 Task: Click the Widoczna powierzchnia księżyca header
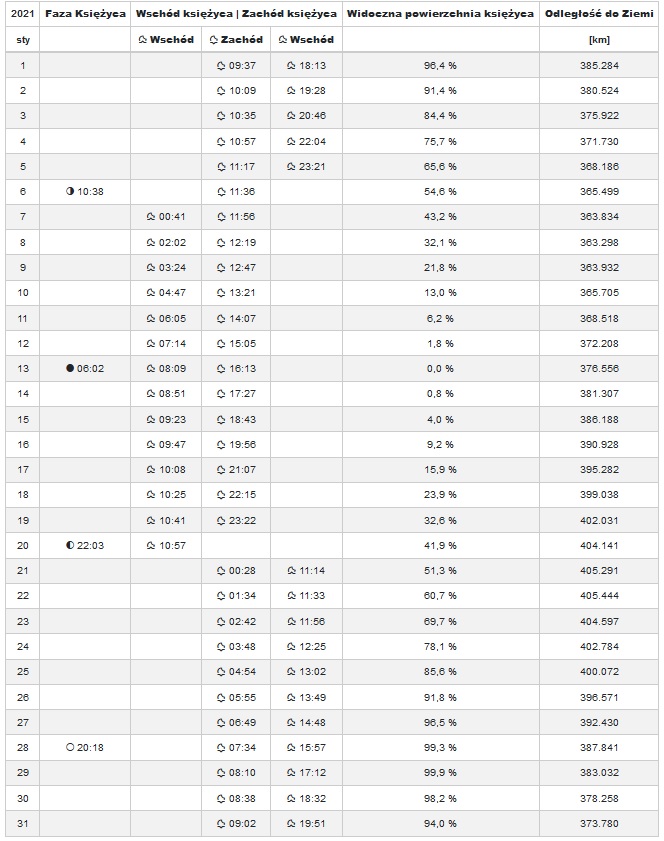click(x=440, y=14)
